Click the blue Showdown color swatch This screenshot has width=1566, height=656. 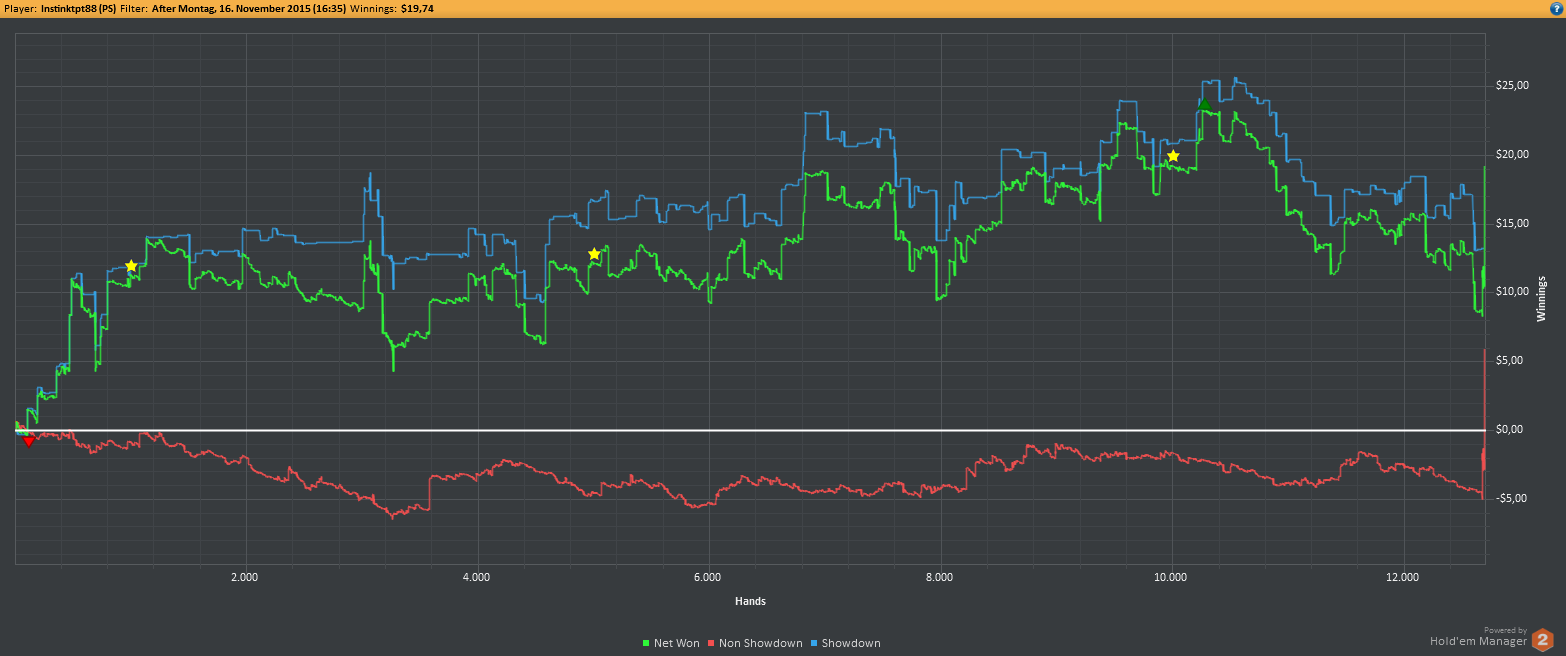tap(814, 643)
